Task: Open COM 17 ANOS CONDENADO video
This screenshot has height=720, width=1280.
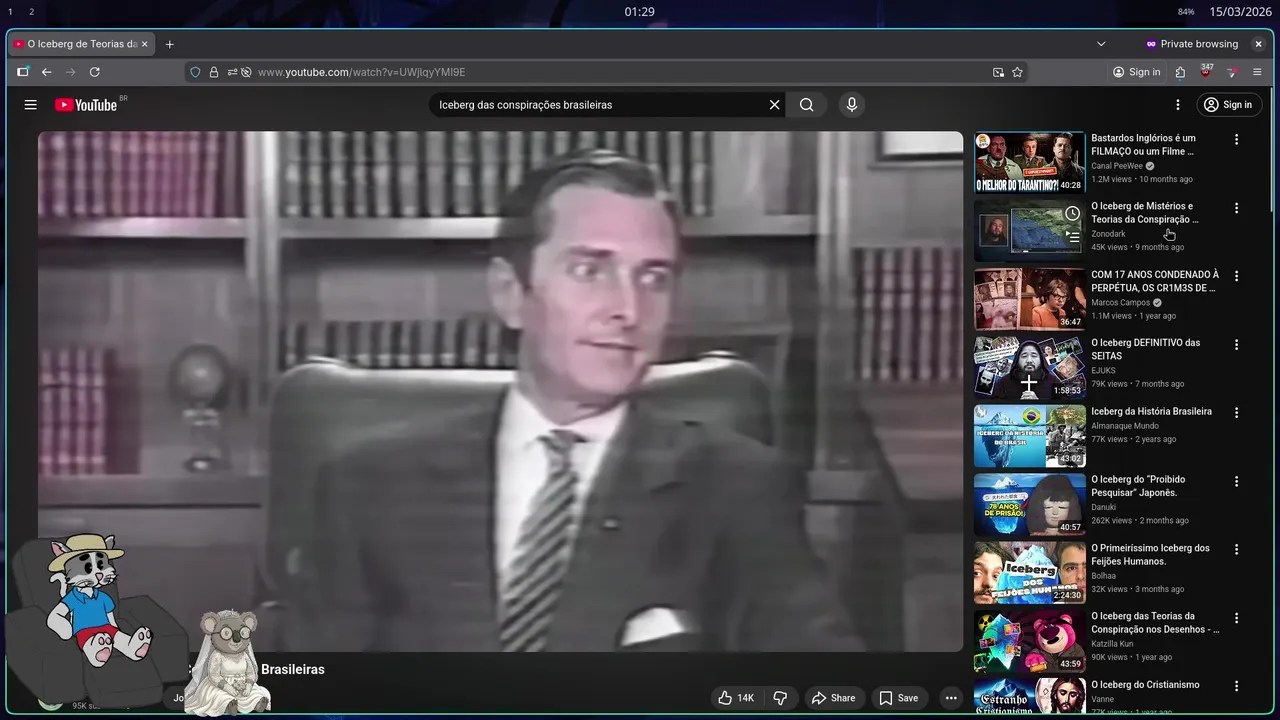Action: point(1155,281)
